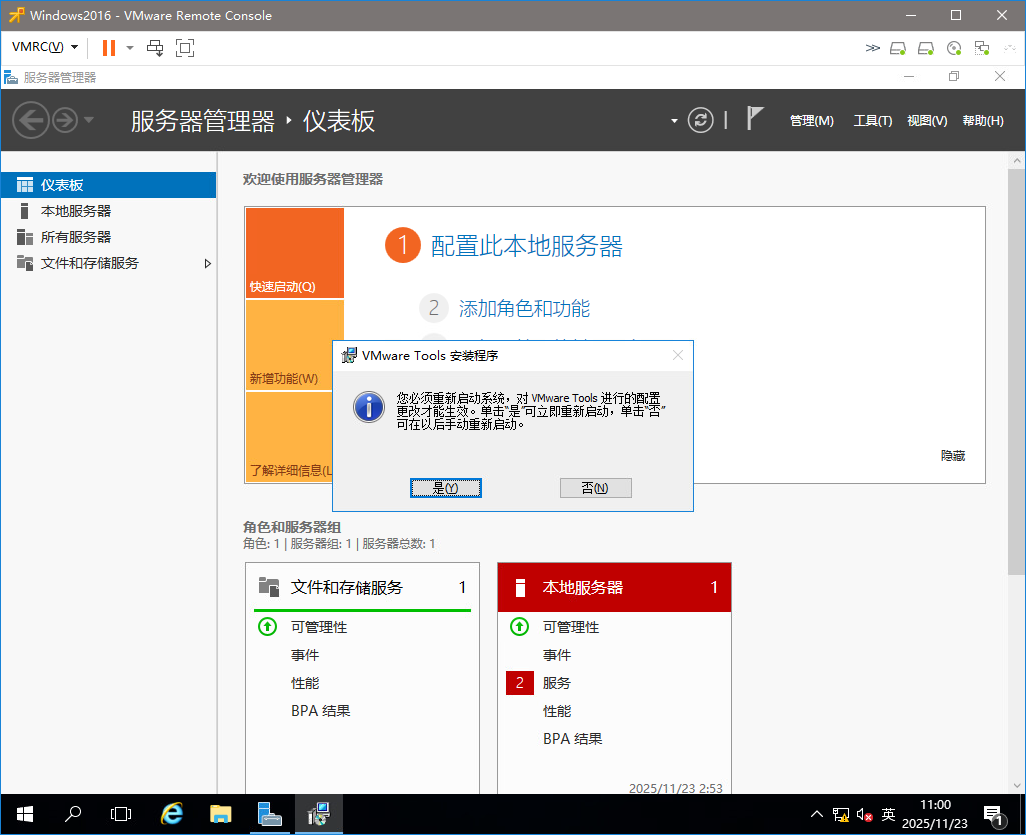Click the first hard disk device icon
Viewport: 1026px width, 835px height.
click(898, 48)
